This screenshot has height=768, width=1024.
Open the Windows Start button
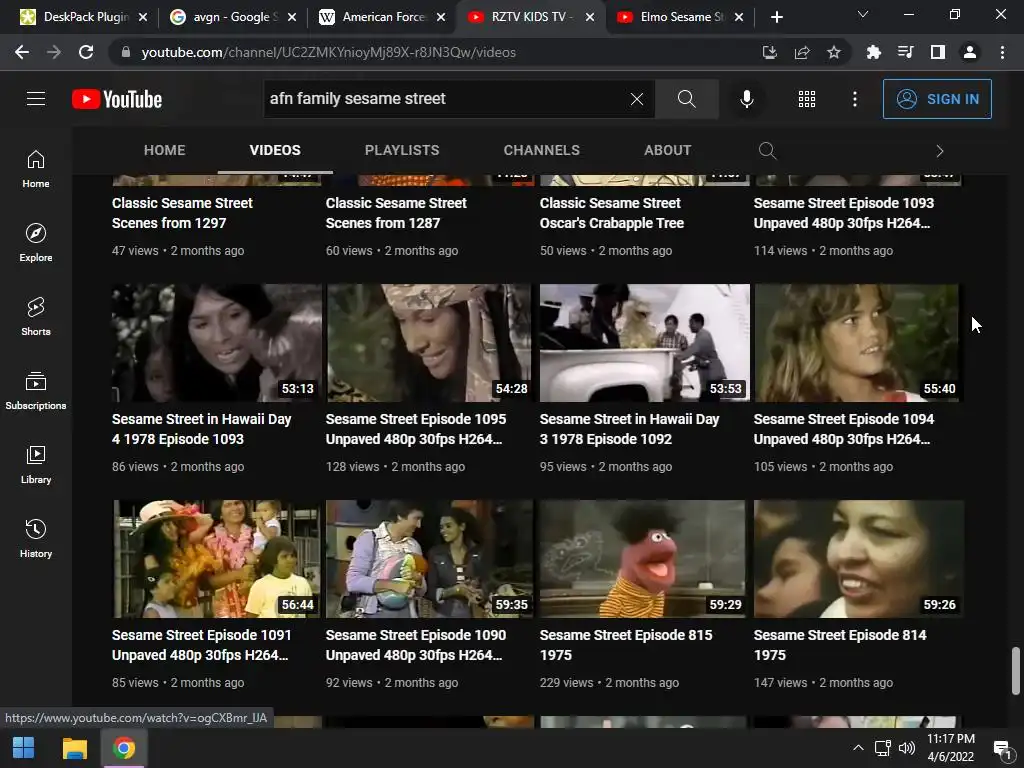pyautogui.click(x=24, y=748)
